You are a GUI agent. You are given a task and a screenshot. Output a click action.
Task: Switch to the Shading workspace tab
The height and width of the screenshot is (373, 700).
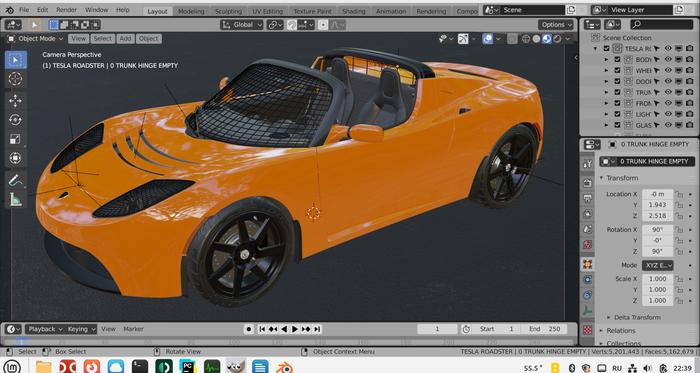point(354,11)
